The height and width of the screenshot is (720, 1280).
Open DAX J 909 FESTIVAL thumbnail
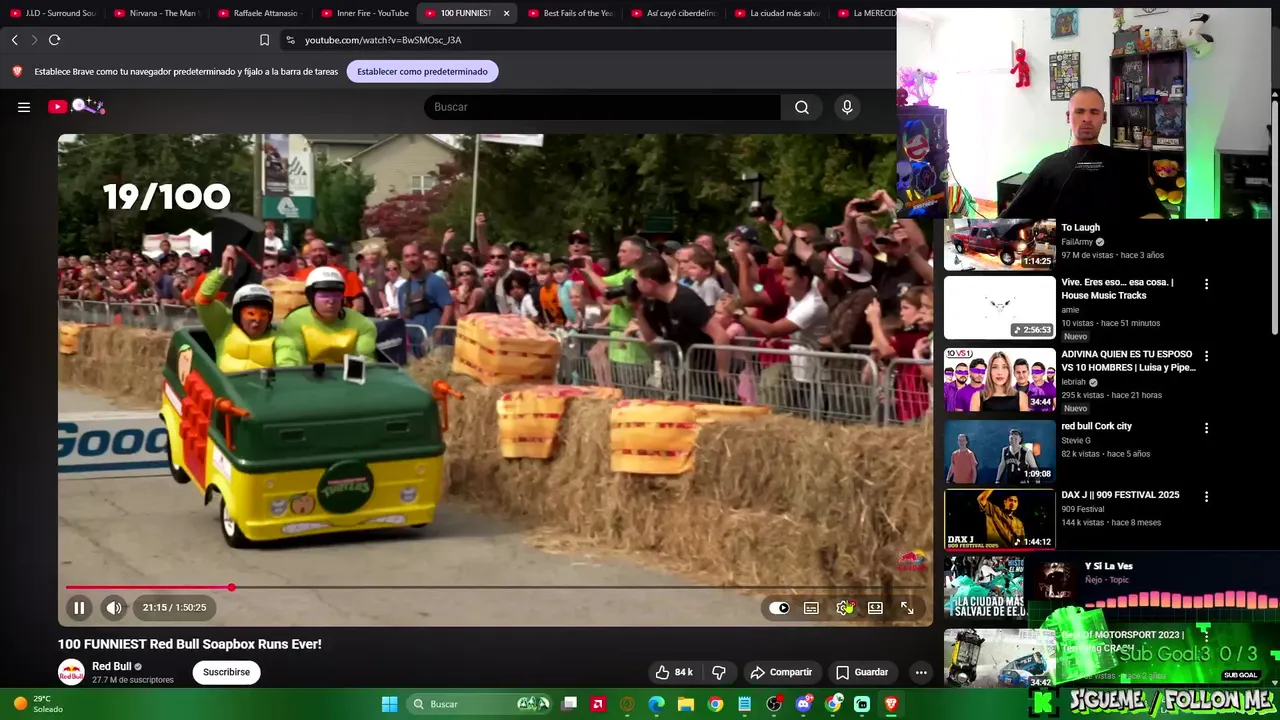point(1000,520)
